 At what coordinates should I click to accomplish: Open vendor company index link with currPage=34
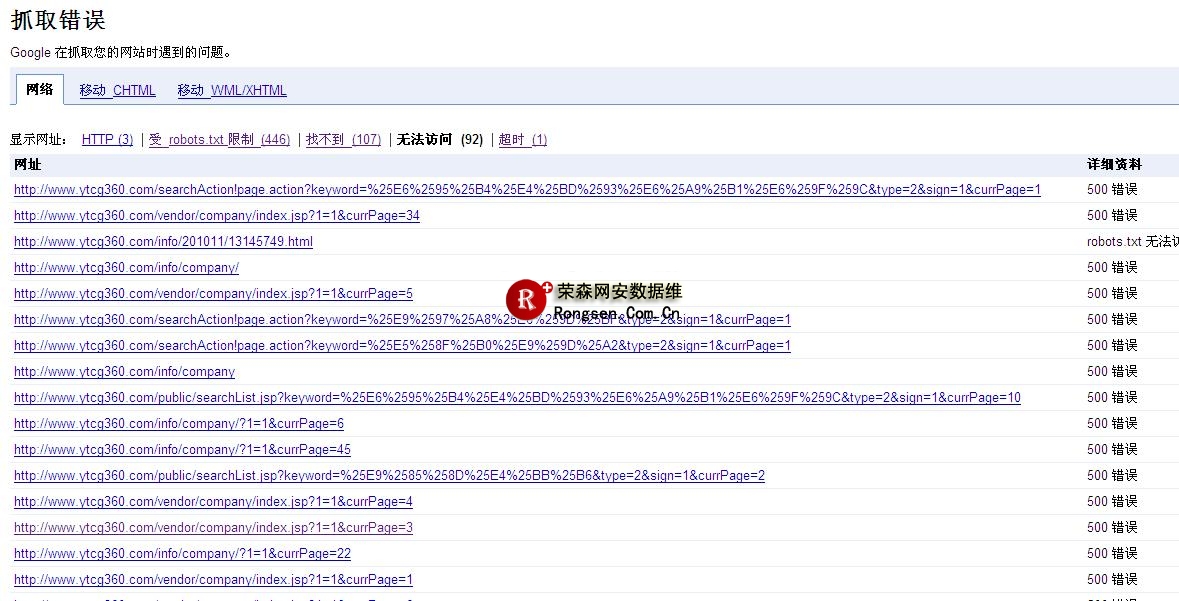216,215
